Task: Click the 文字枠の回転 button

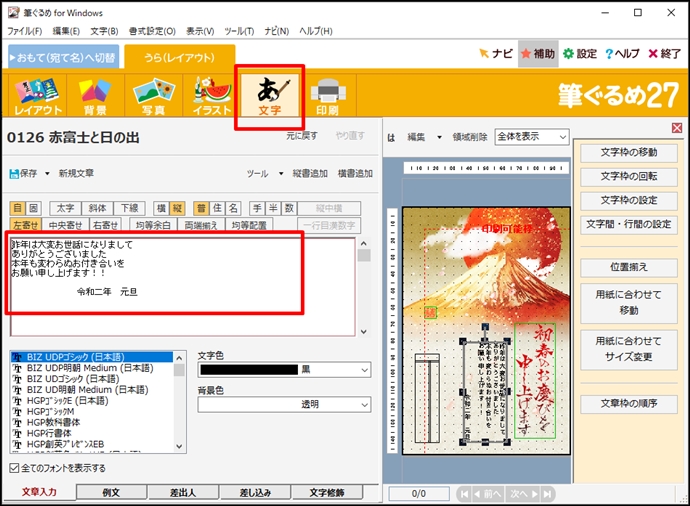Action: click(x=629, y=176)
